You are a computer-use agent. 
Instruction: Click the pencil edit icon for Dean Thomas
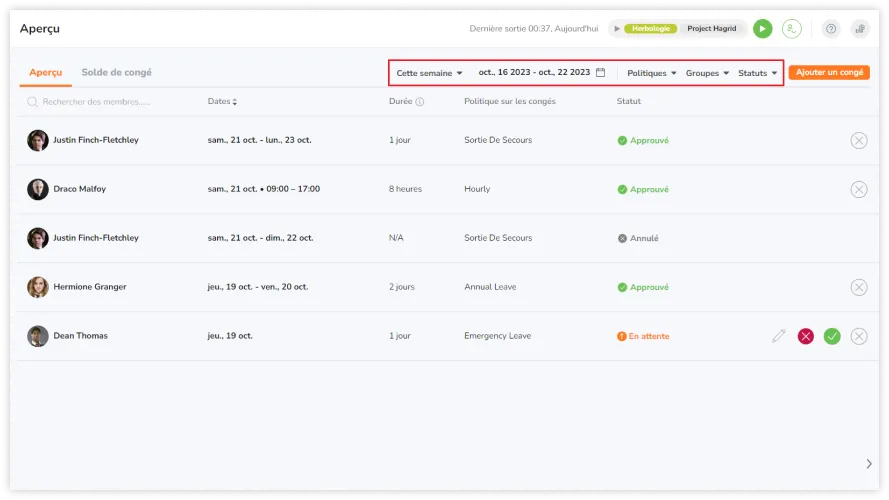tap(779, 336)
